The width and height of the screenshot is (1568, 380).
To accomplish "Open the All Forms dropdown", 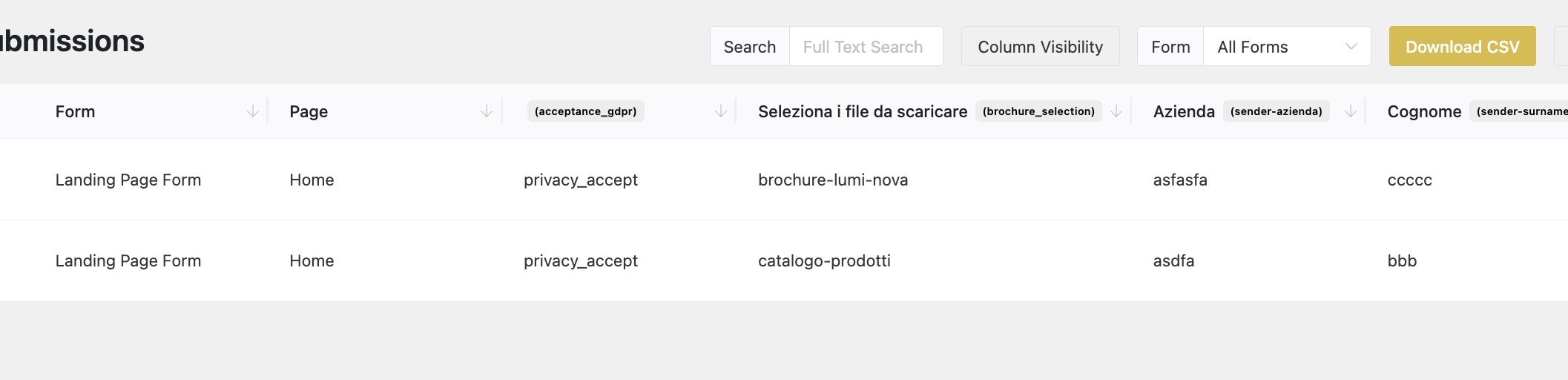I will [1286, 47].
